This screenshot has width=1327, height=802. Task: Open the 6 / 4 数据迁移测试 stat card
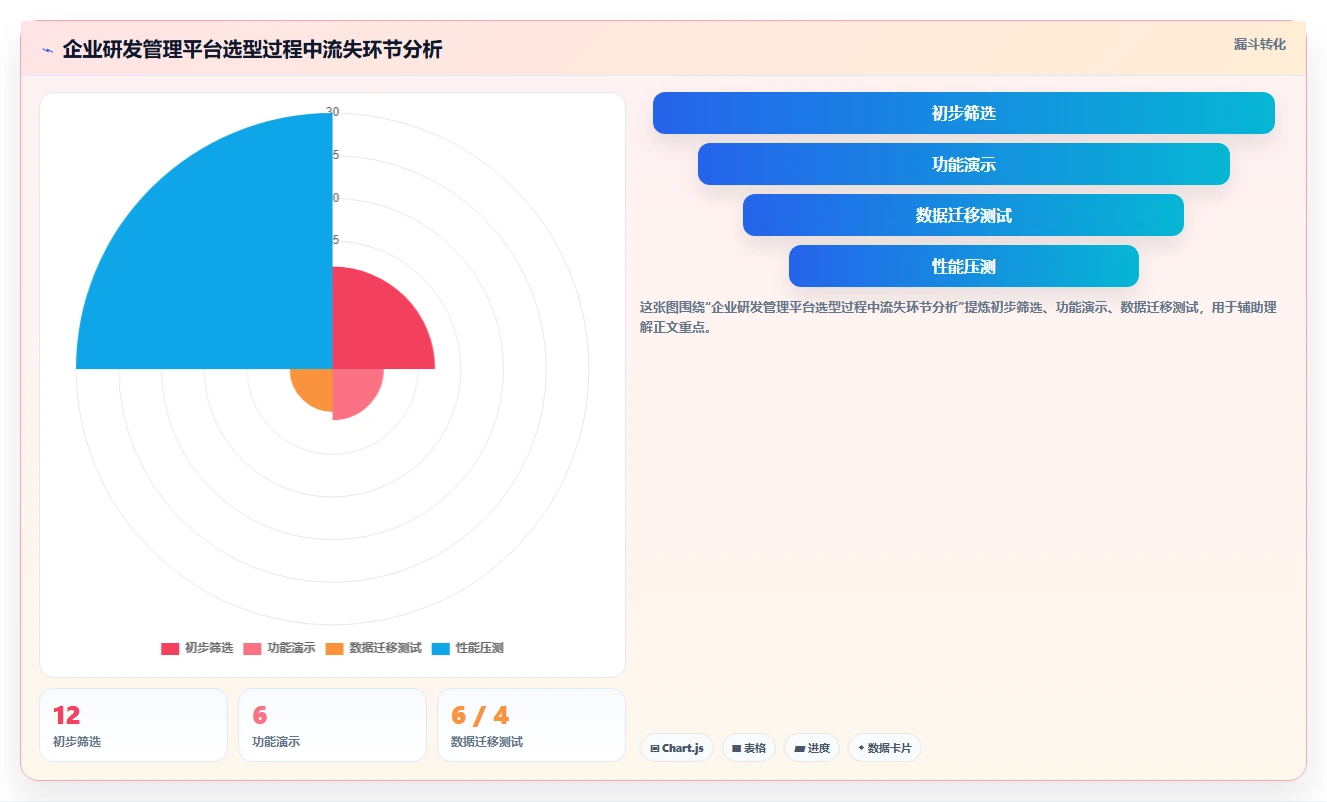tap(531, 725)
